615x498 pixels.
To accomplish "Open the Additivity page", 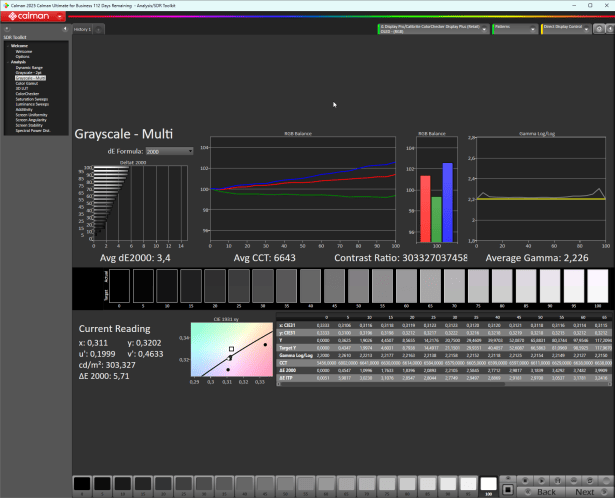I will pos(24,109).
